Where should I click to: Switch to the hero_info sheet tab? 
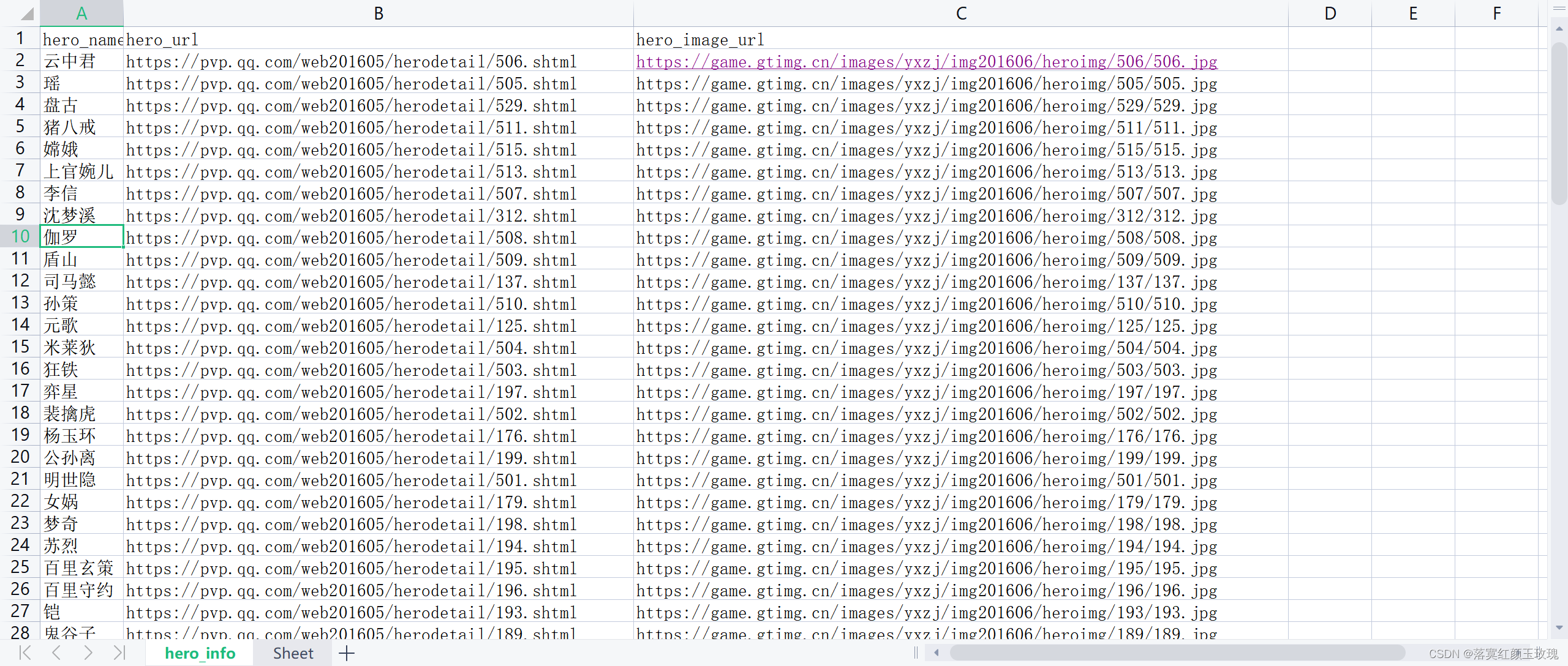click(x=200, y=653)
